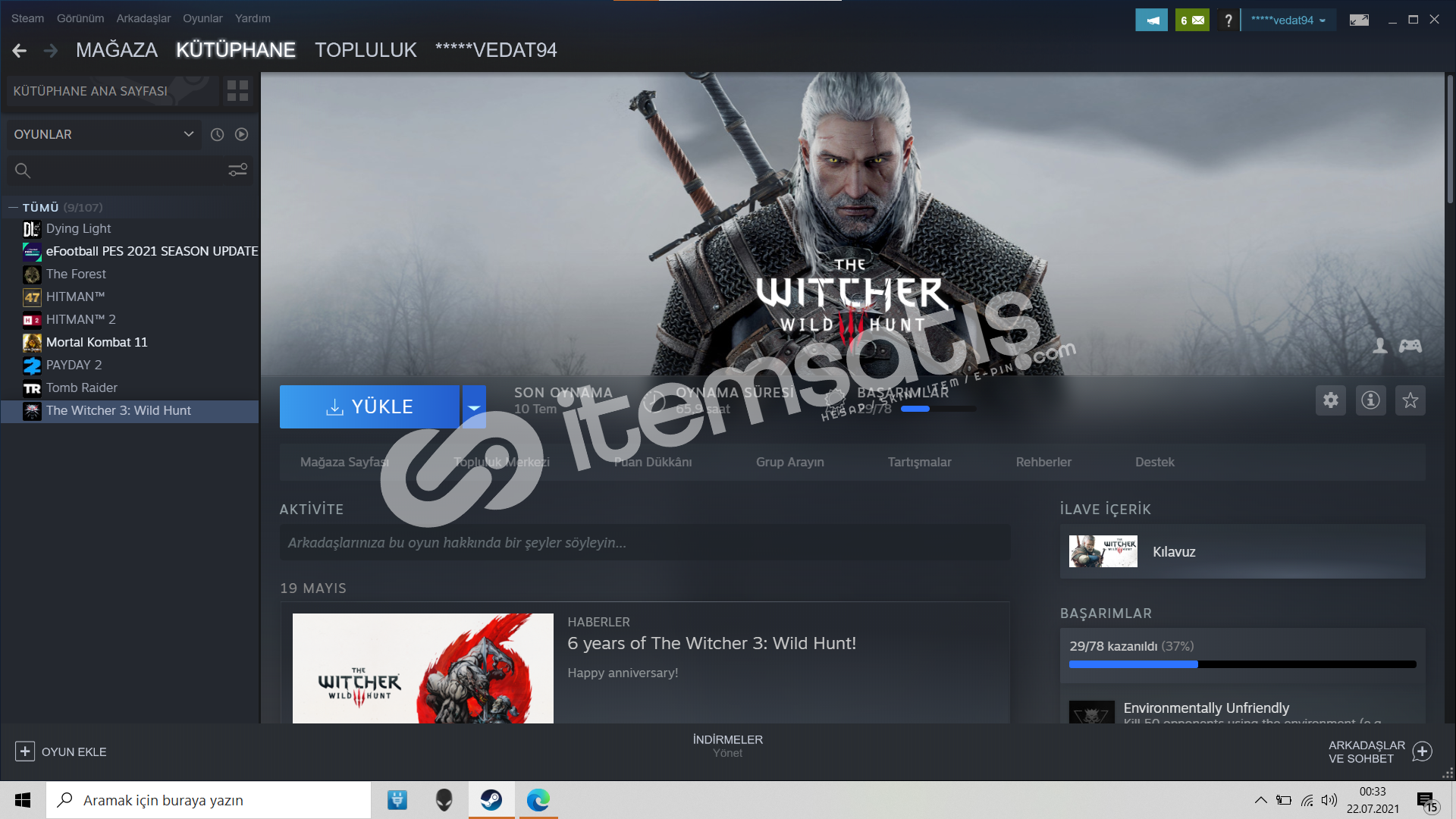Viewport: 1456px width, 819px height.
Task: Click the YÜKLE install button
Action: coord(369,407)
